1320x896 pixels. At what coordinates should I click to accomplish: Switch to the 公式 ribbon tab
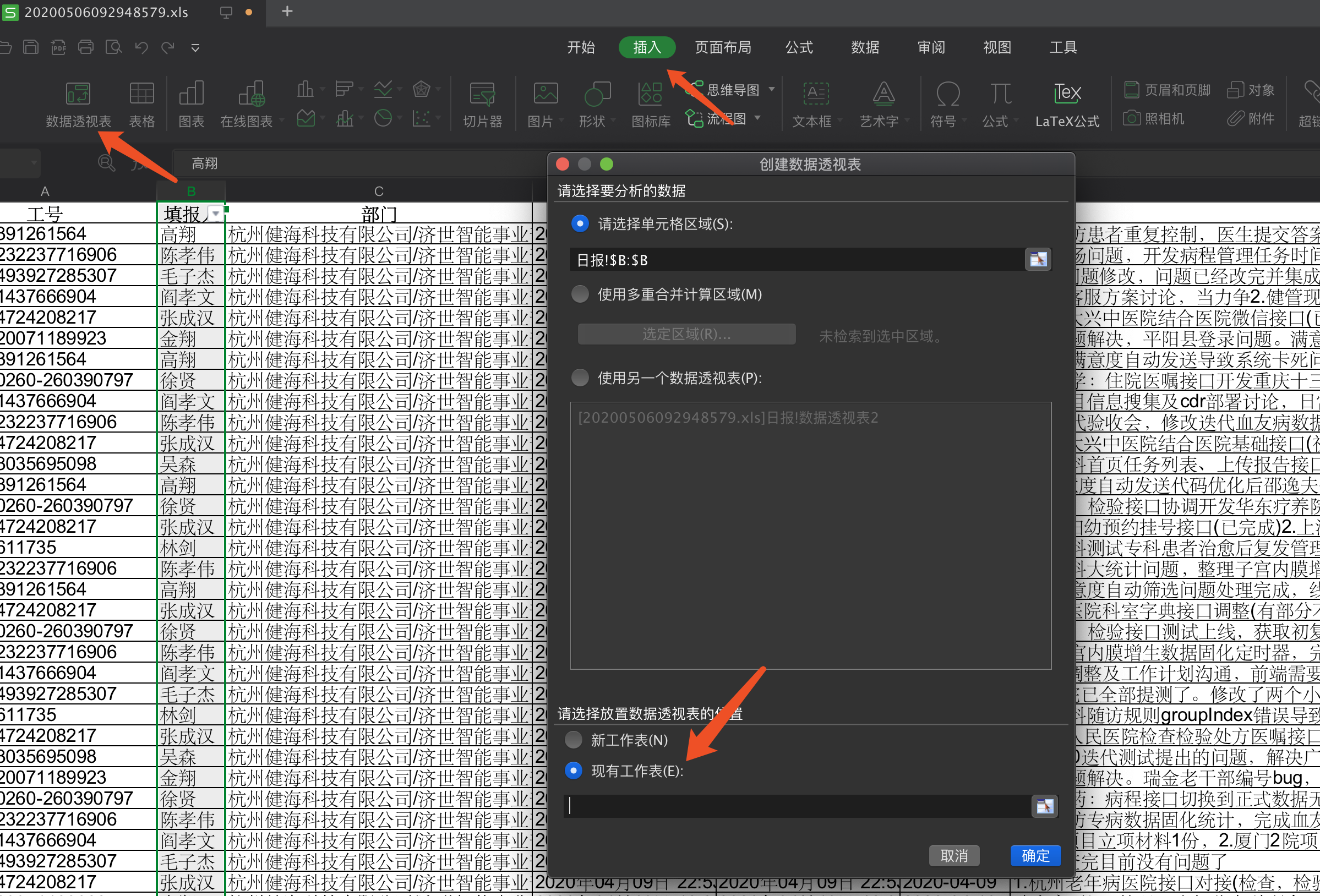799,47
